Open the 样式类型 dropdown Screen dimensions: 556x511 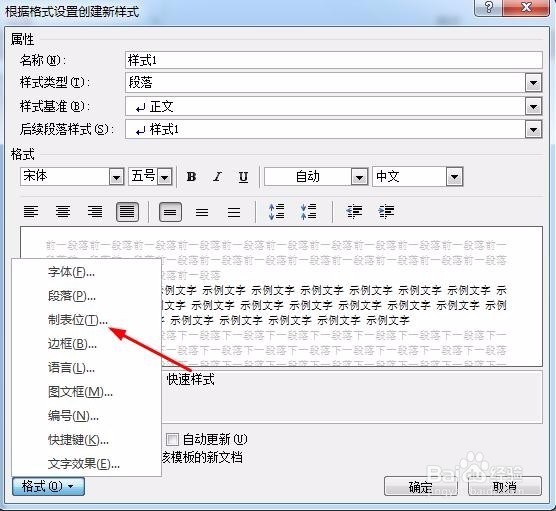pos(533,83)
